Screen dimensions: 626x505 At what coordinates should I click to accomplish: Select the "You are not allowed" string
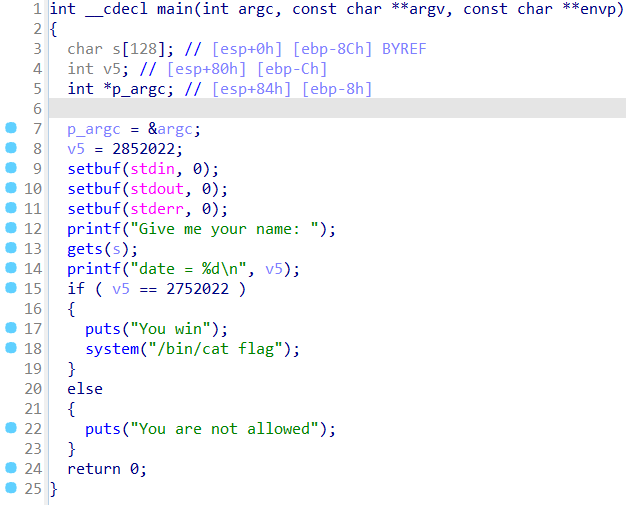pyautogui.click(x=224, y=429)
